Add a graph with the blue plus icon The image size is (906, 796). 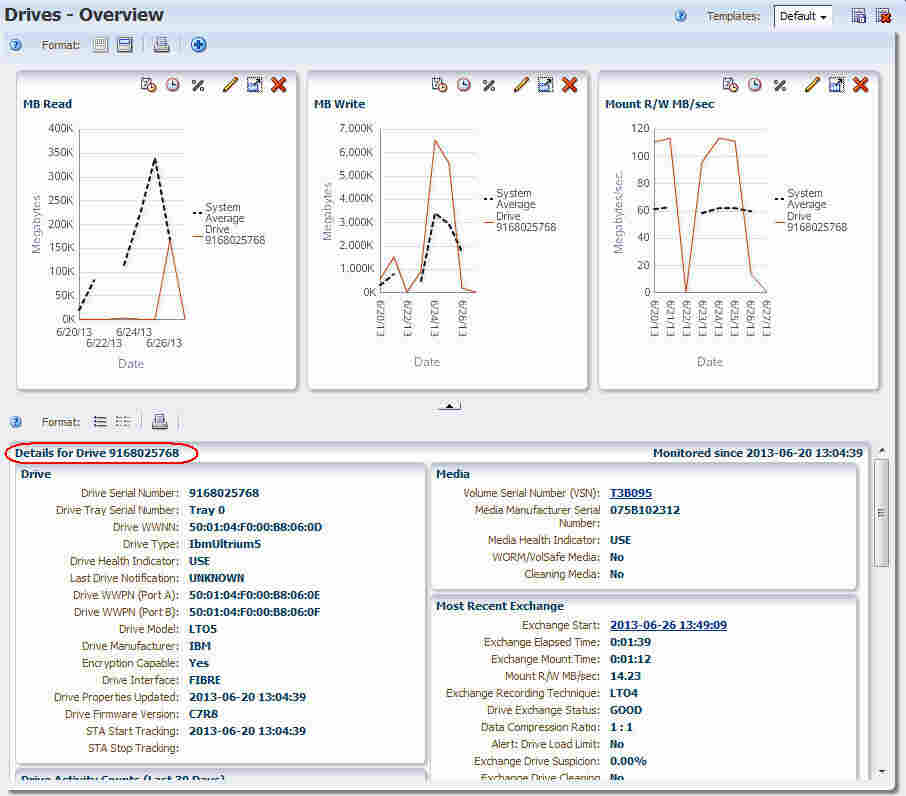(198, 44)
